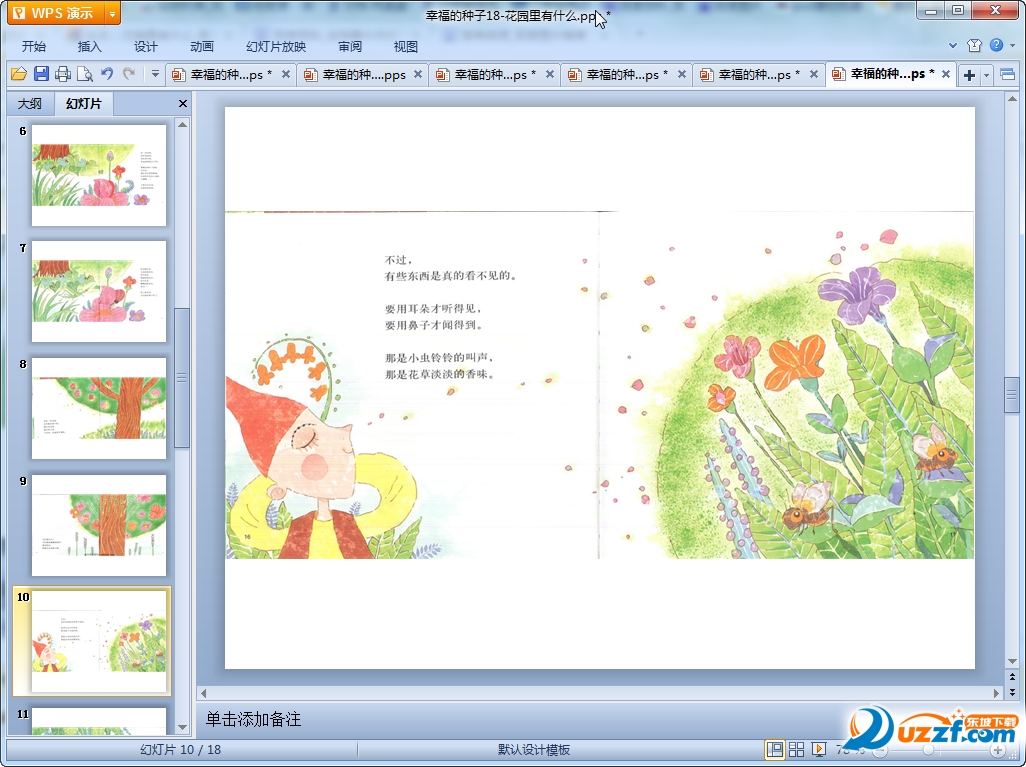Select slide 9 thumbnail
Image resolution: width=1026 pixels, height=767 pixels.
point(99,525)
